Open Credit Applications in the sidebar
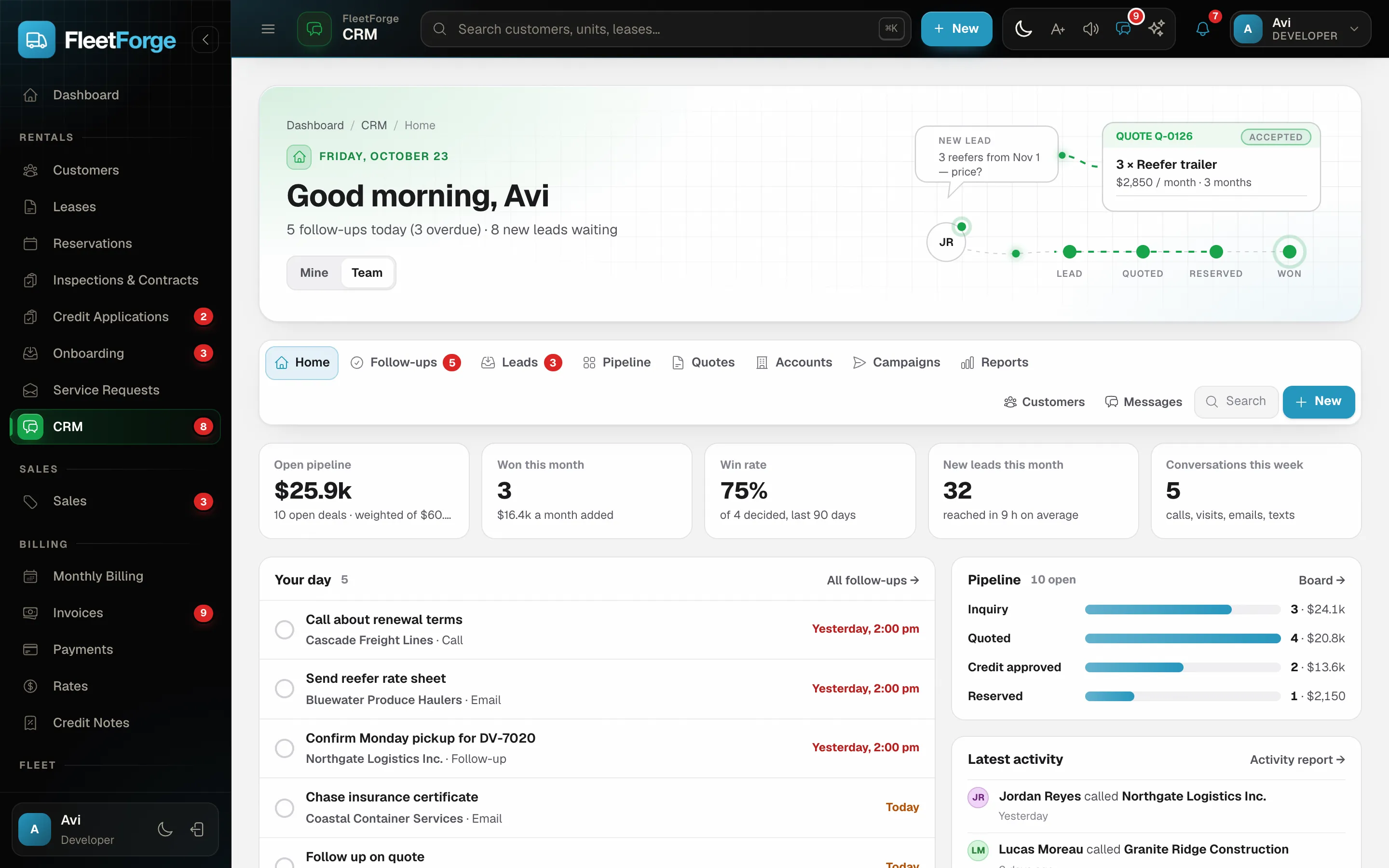Image resolution: width=1389 pixels, height=868 pixels. 115,317
